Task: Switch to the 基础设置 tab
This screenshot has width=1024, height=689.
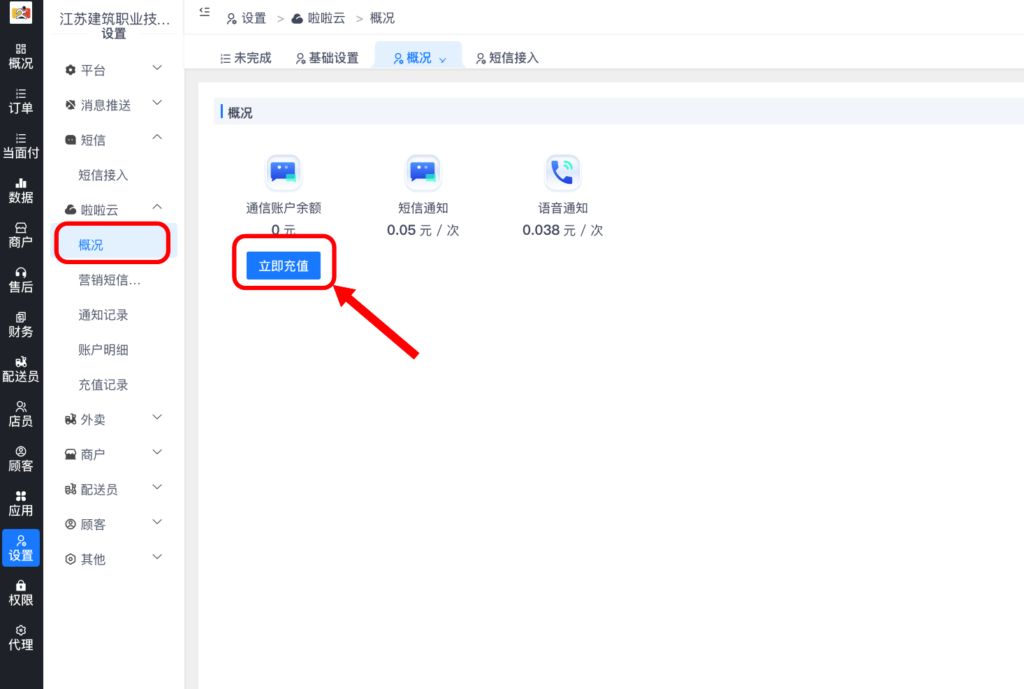Action: click(330, 57)
